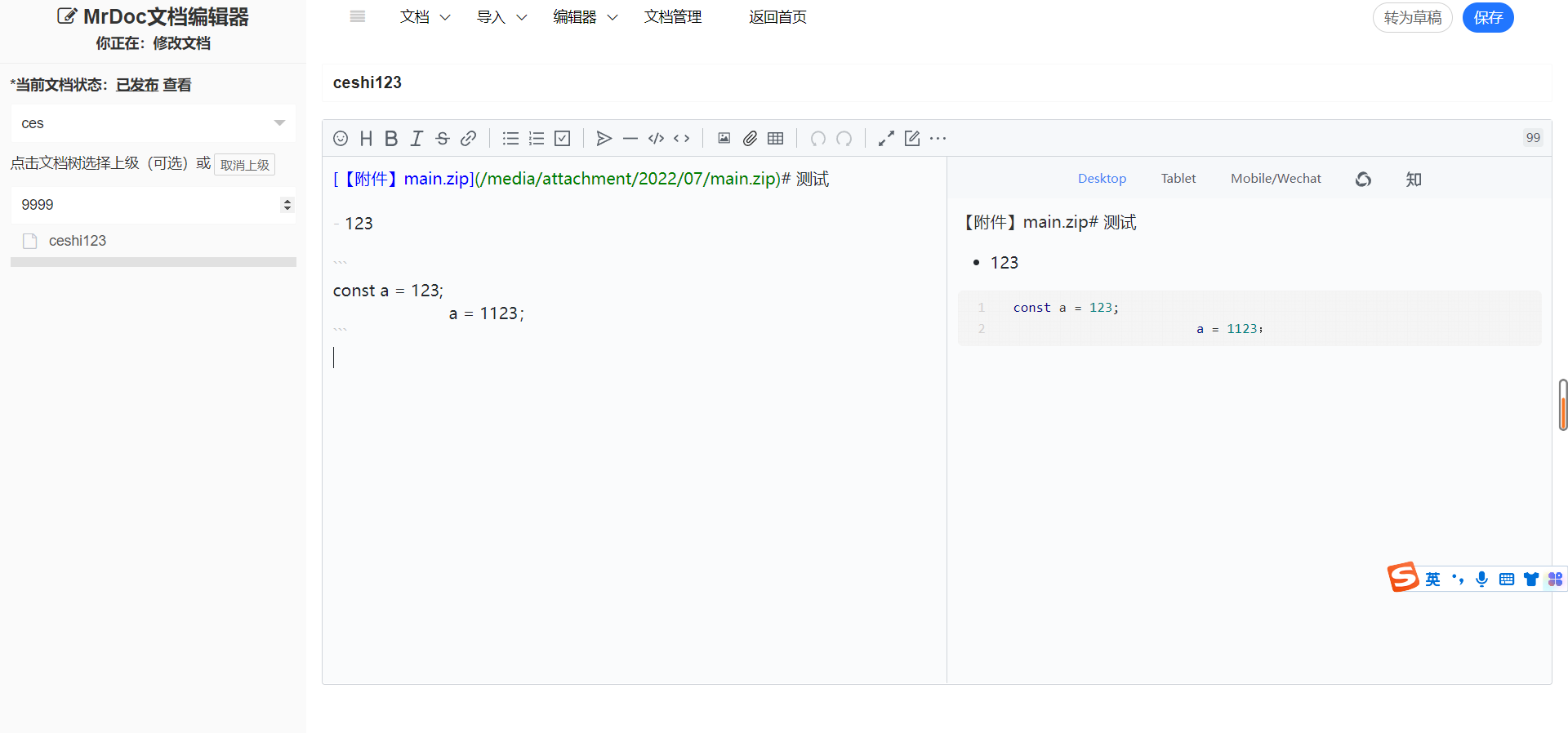Click the horizontal bar under document tree

[154, 262]
